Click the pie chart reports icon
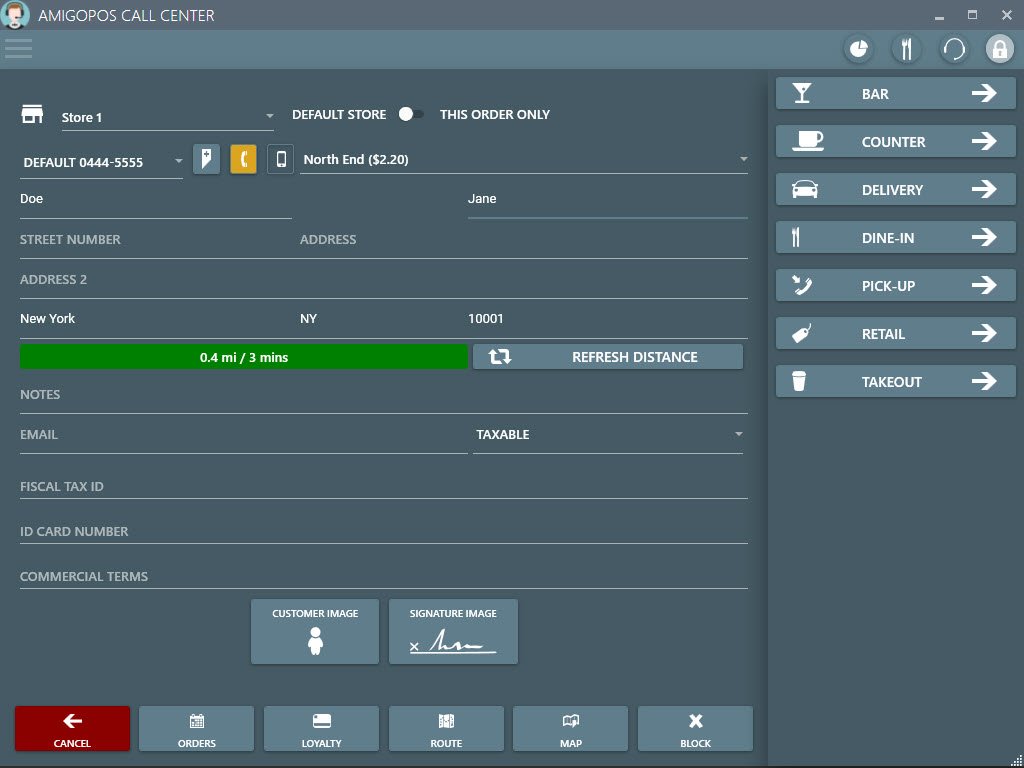 click(x=858, y=49)
